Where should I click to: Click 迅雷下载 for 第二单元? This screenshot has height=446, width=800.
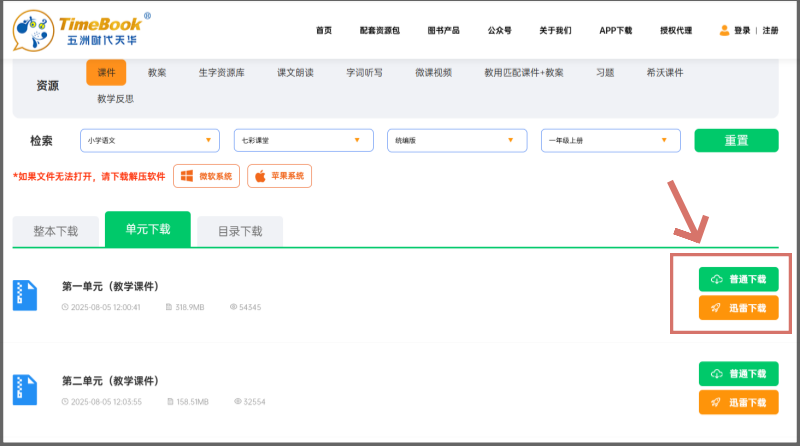click(738, 402)
